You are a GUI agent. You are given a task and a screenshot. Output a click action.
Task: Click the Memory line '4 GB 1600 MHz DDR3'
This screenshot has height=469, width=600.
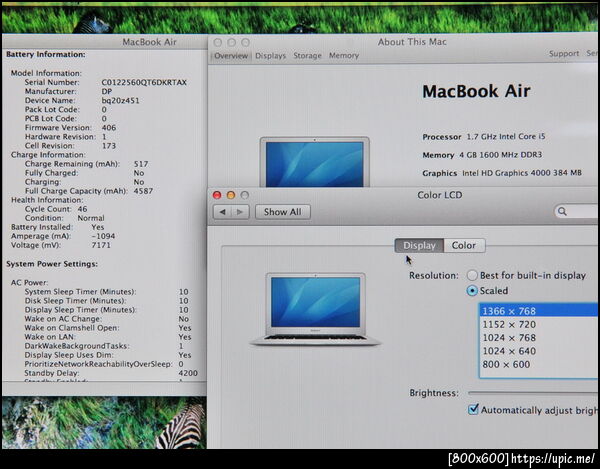pos(501,155)
